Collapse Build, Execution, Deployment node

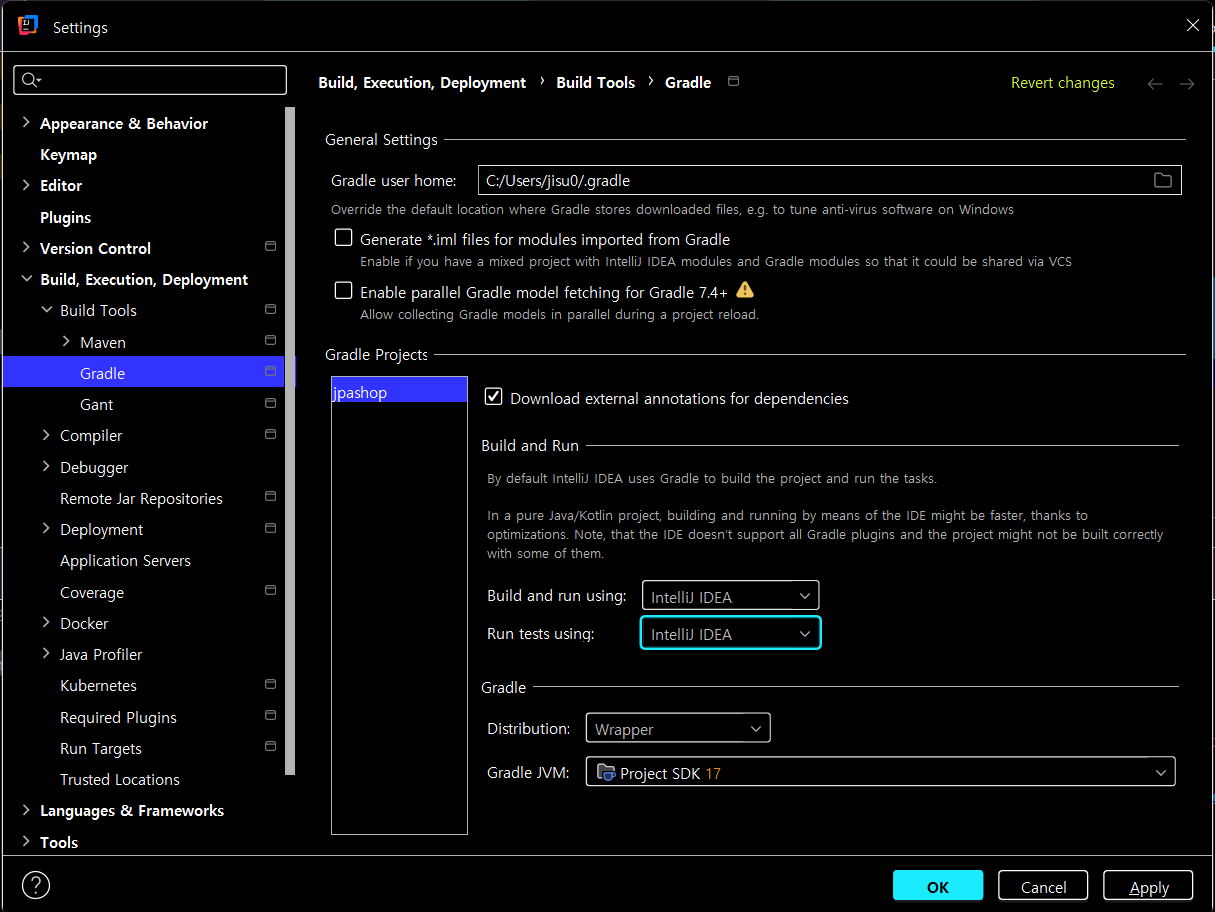coord(26,279)
